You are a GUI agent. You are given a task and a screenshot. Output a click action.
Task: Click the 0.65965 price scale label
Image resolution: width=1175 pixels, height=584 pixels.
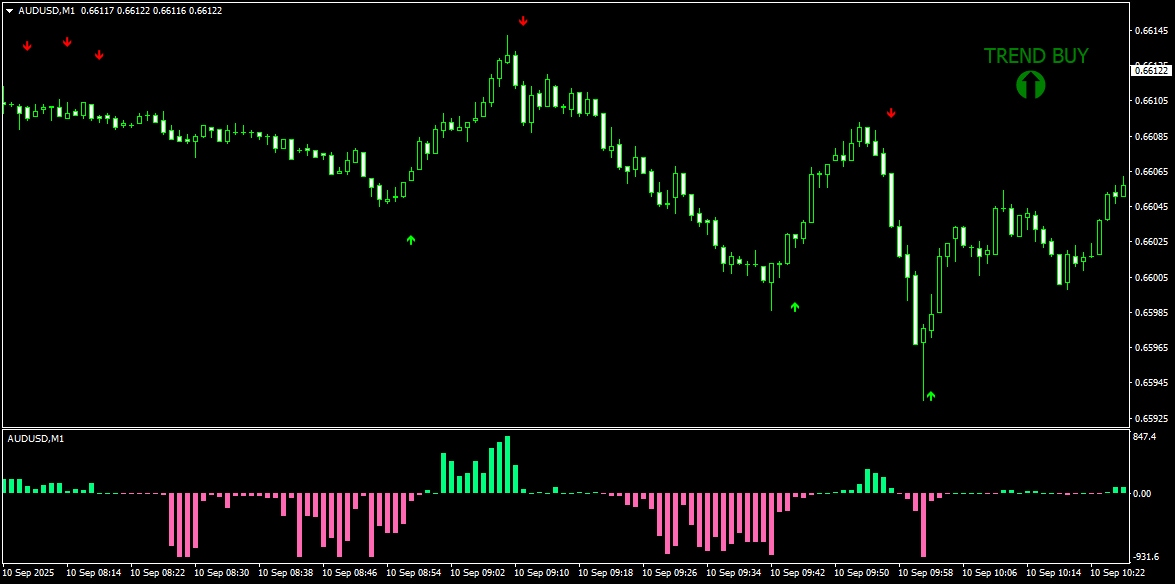pos(1151,348)
